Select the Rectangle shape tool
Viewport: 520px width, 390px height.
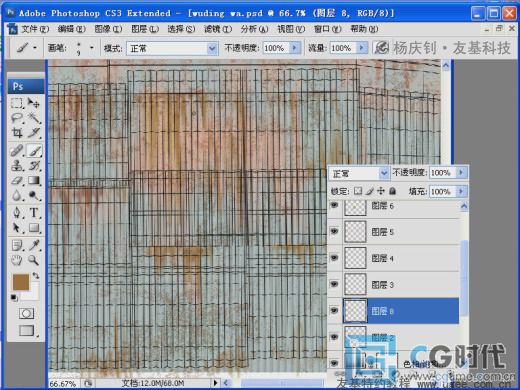pyautogui.click(x=34, y=228)
